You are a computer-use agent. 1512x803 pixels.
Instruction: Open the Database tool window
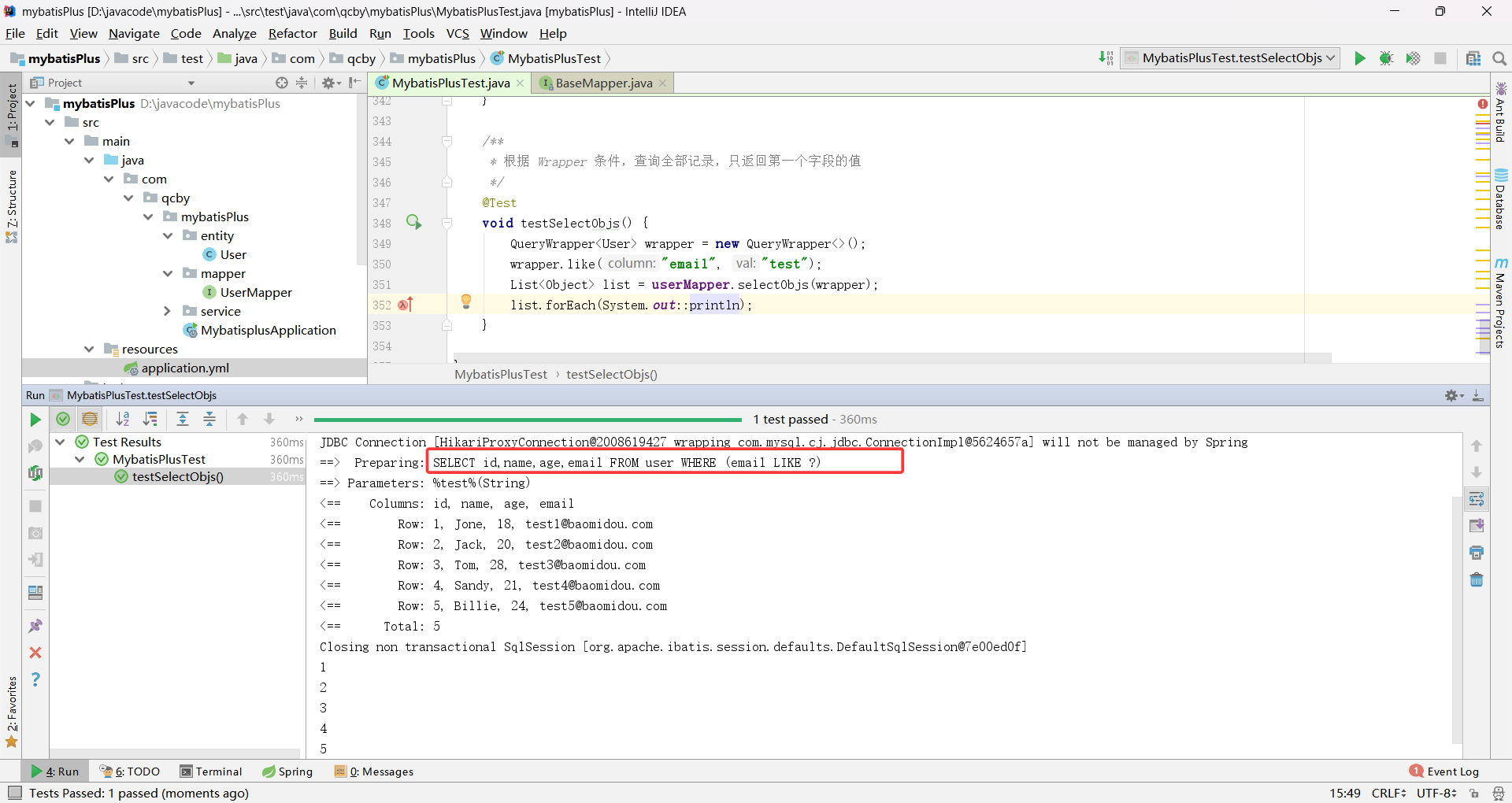1501,199
